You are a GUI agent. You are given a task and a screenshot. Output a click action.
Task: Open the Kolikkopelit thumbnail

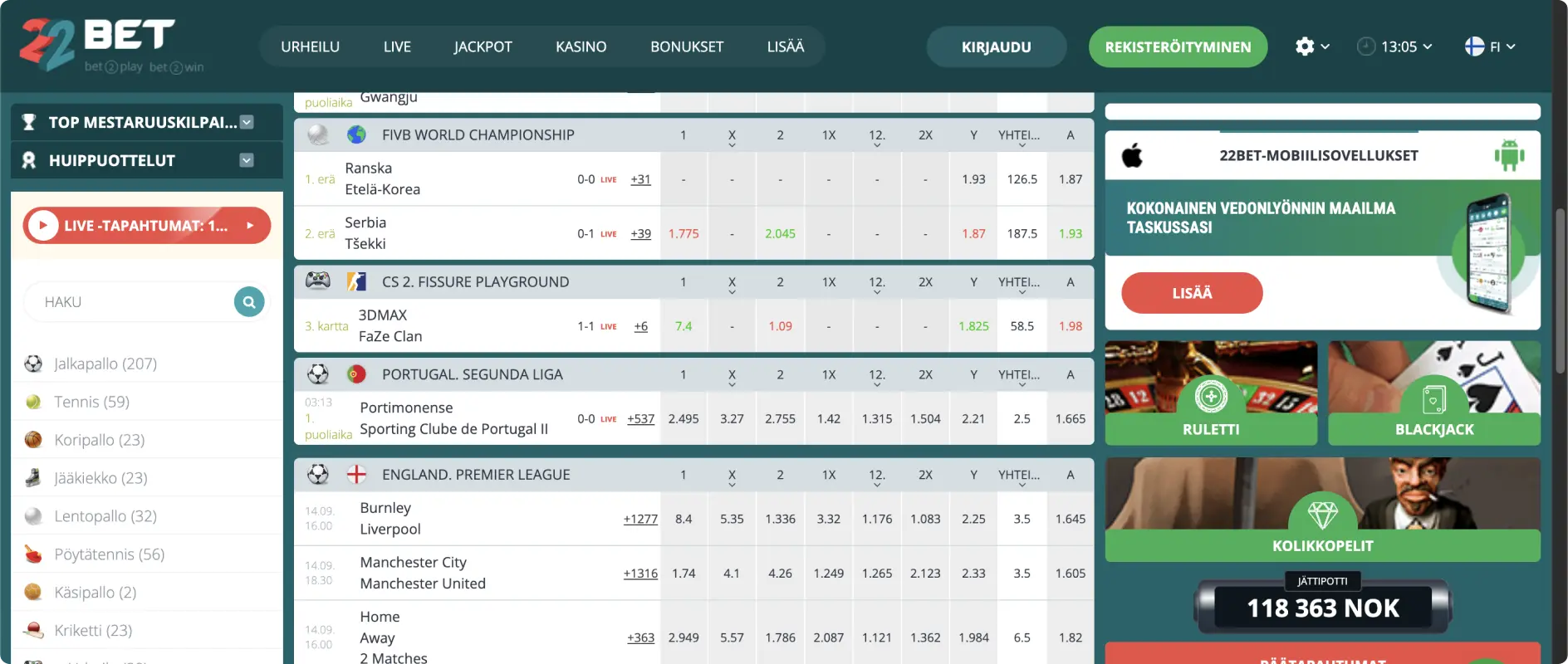click(1323, 510)
